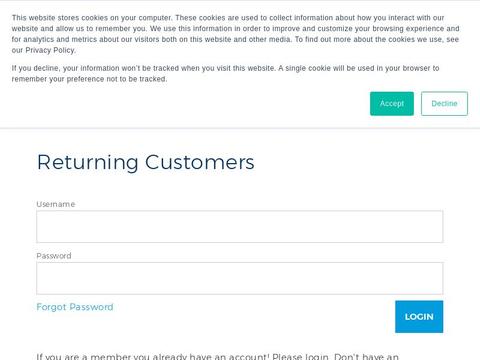The width and height of the screenshot is (480, 360).
Task: Accept the cookie policy
Action: [x=392, y=104]
